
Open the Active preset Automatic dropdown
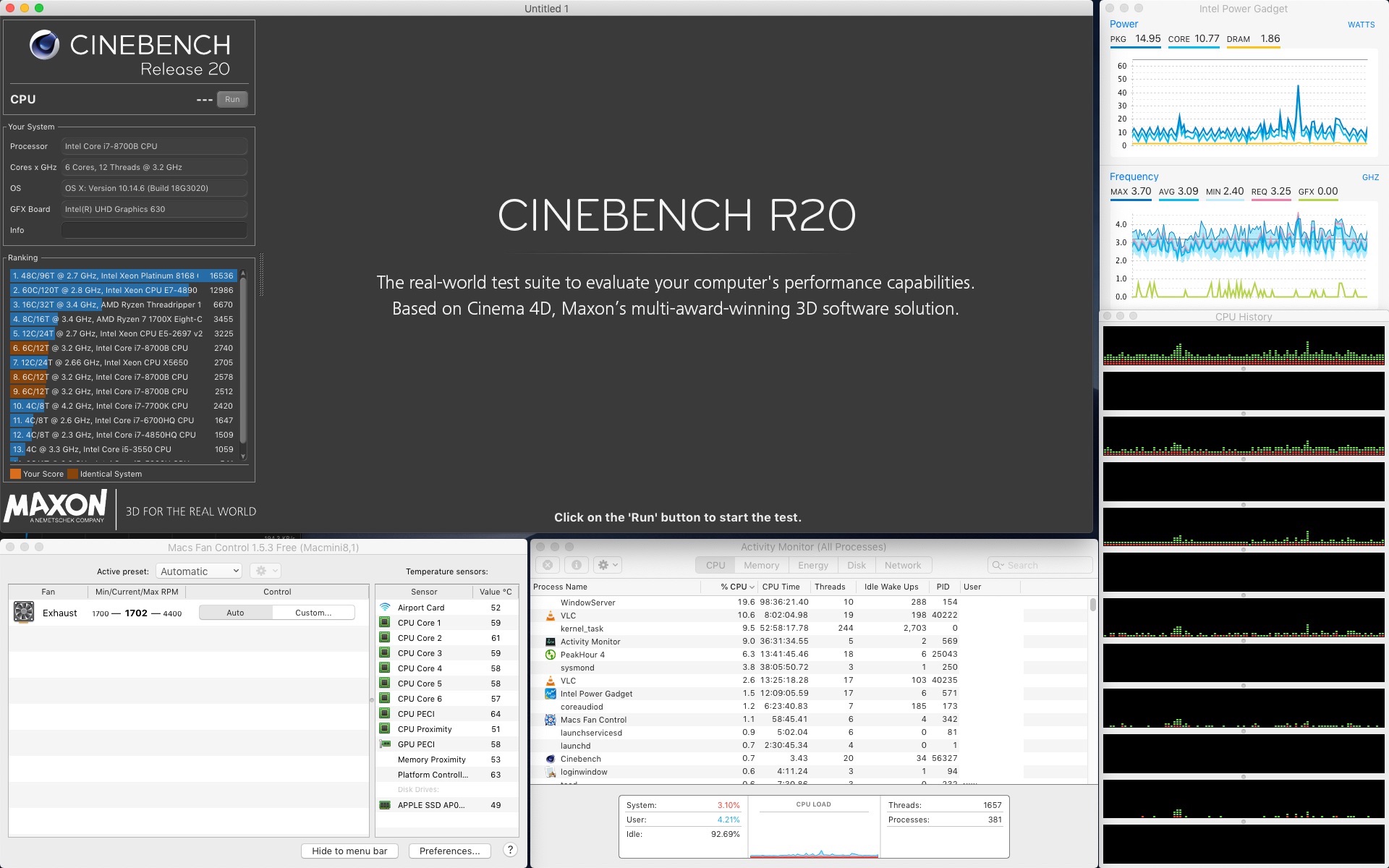pyautogui.click(x=199, y=571)
